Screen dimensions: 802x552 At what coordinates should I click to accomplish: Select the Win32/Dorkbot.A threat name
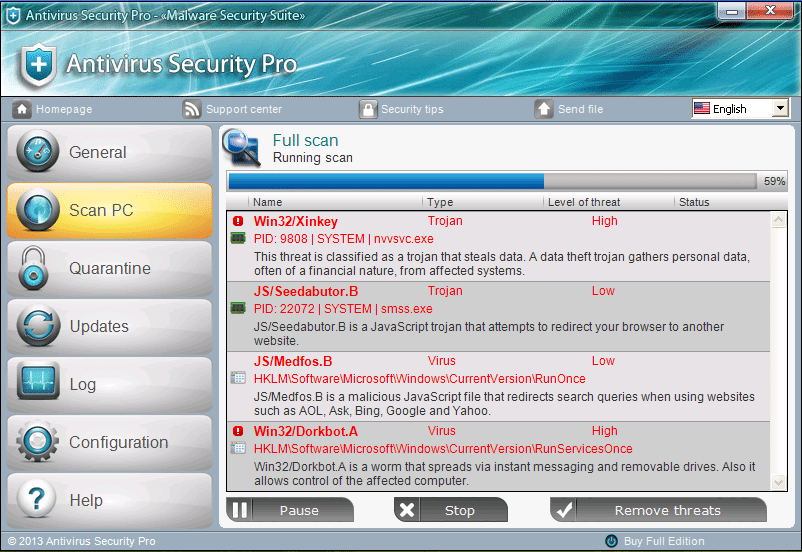(306, 431)
